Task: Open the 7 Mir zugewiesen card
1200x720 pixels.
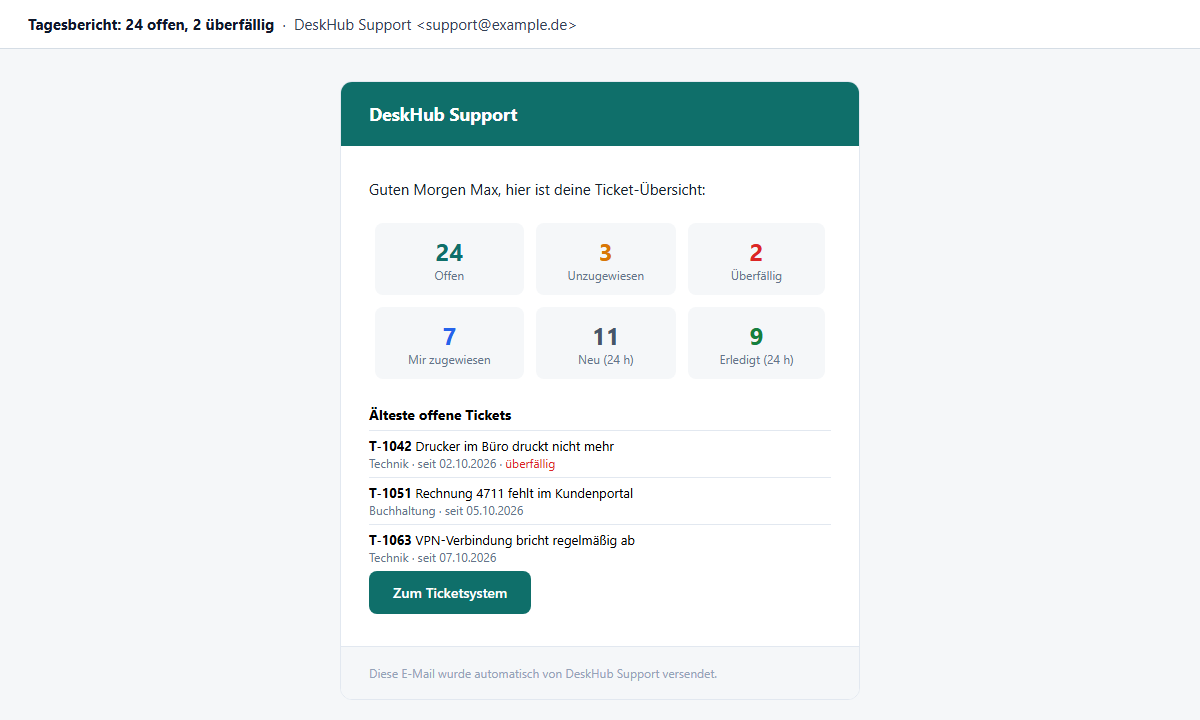Action: (x=449, y=343)
